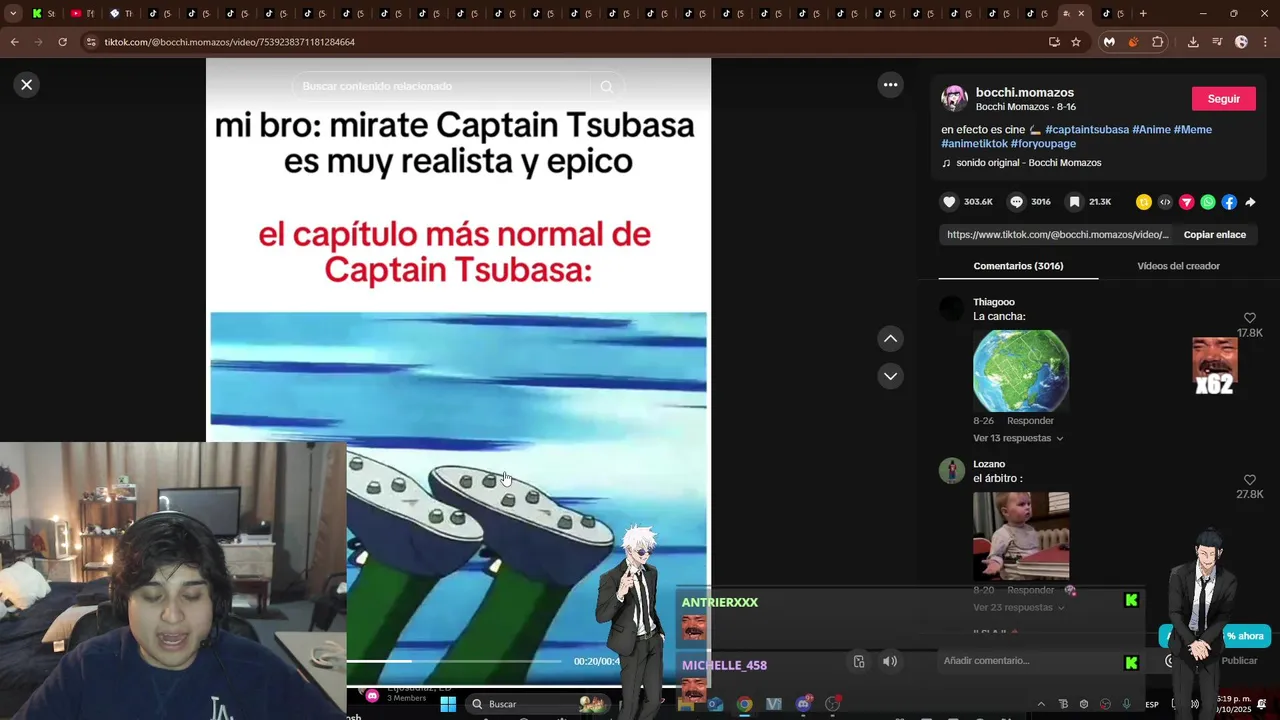1280x720 pixels.
Task: Like Thiagooo's comment heart
Action: (x=1249, y=318)
